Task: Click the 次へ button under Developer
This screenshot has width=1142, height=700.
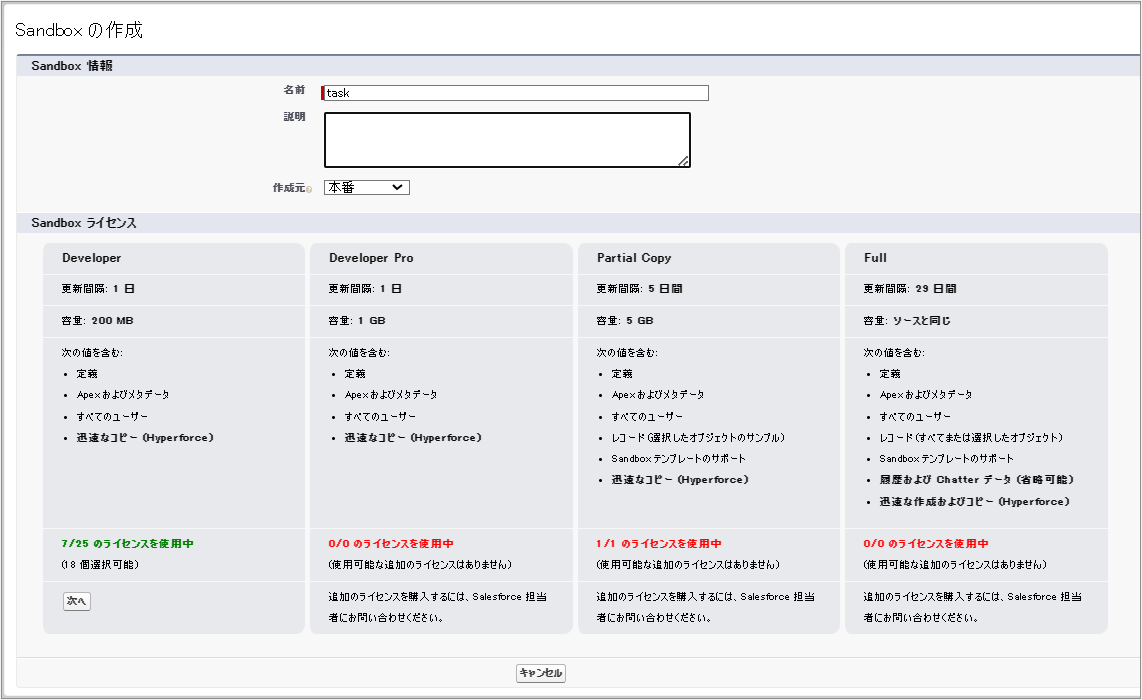Action: tap(76, 602)
